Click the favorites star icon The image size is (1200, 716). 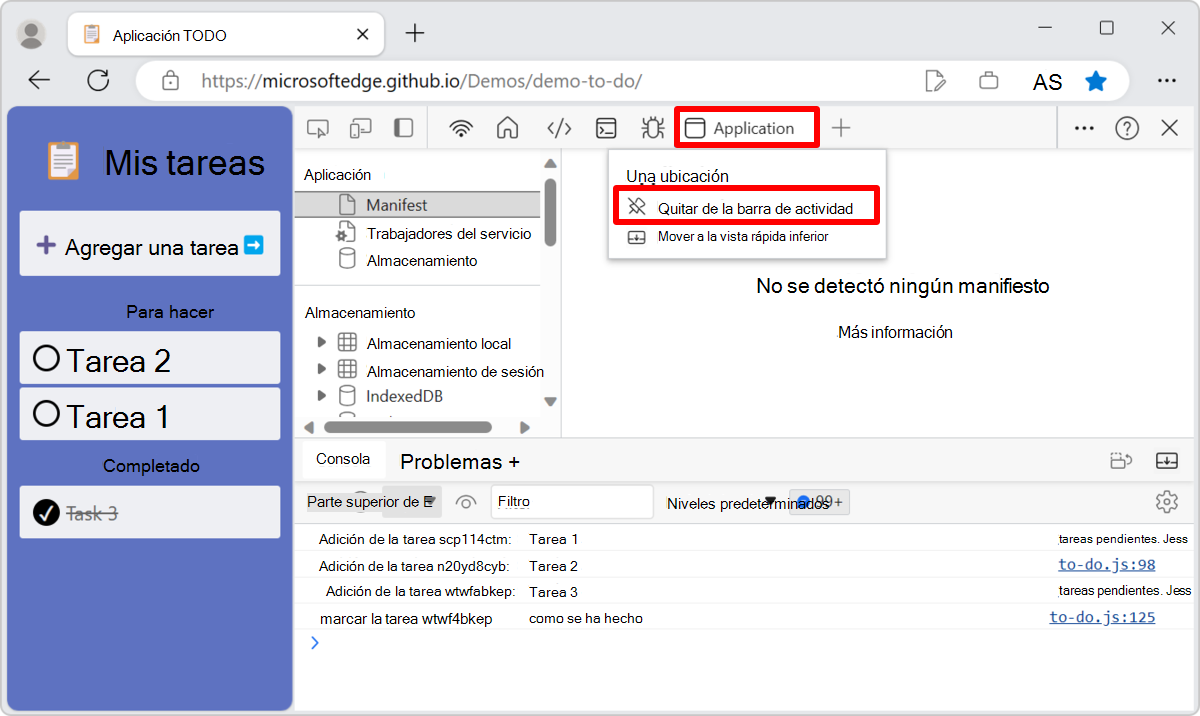(x=1097, y=81)
